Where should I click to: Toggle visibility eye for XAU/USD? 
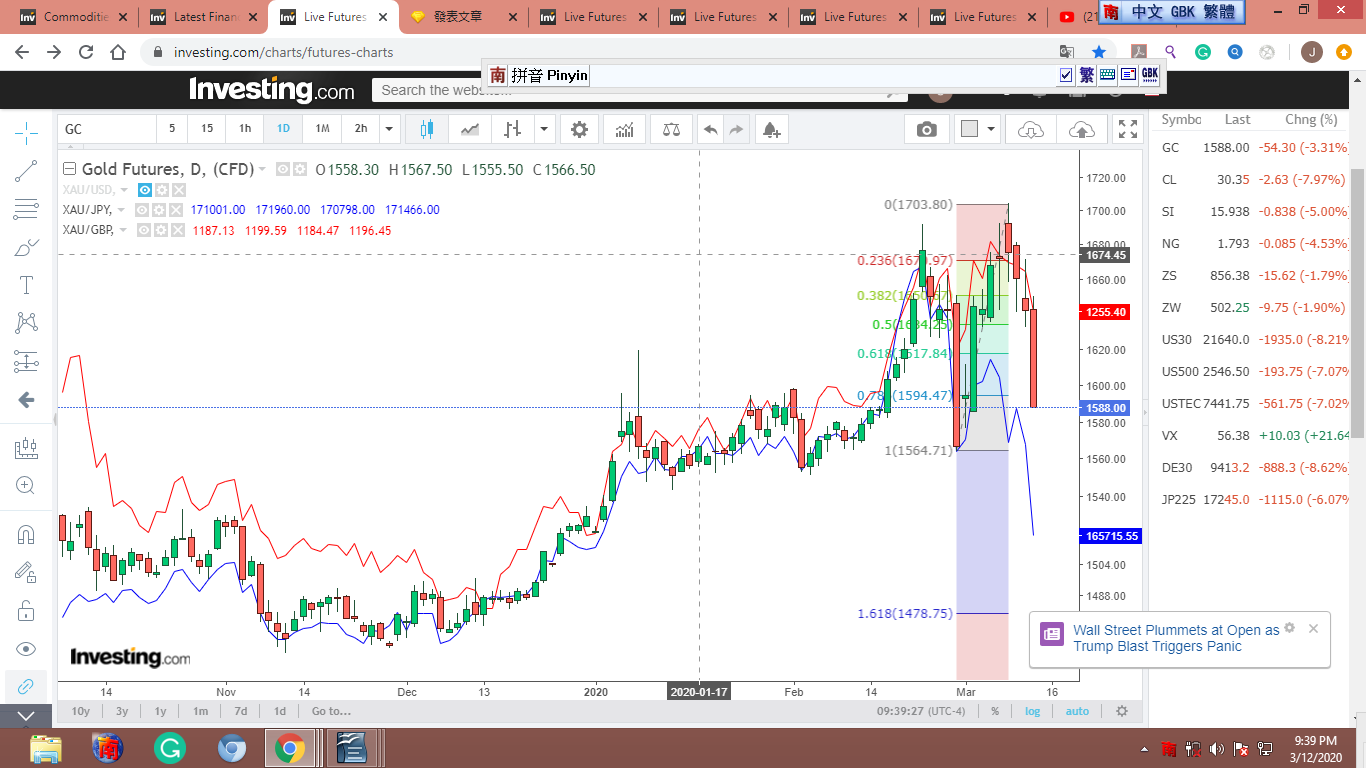145,190
